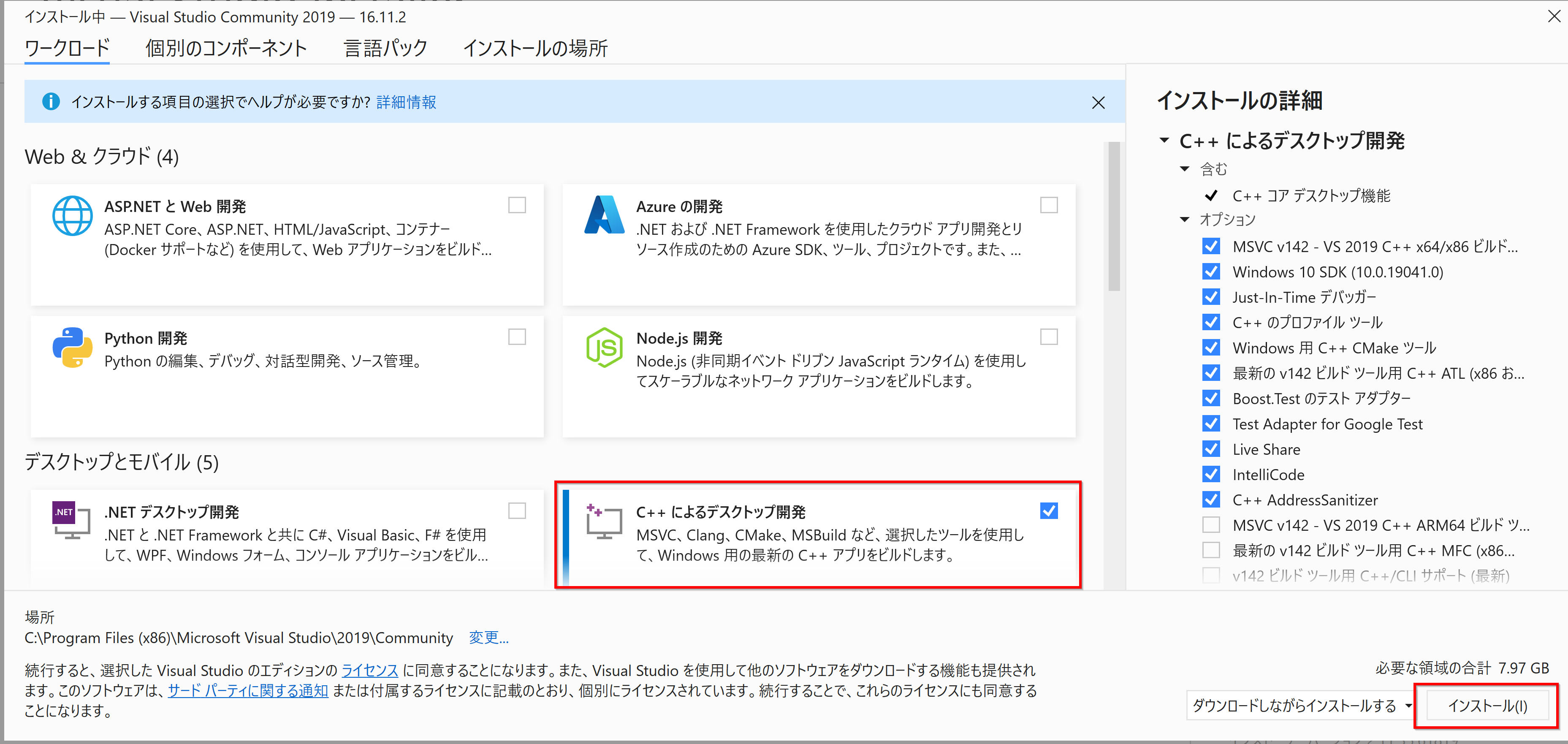Enable the Azure の開発 workload checkbox
This screenshot has height=744, width=1568.
(x=1049, y=205)
